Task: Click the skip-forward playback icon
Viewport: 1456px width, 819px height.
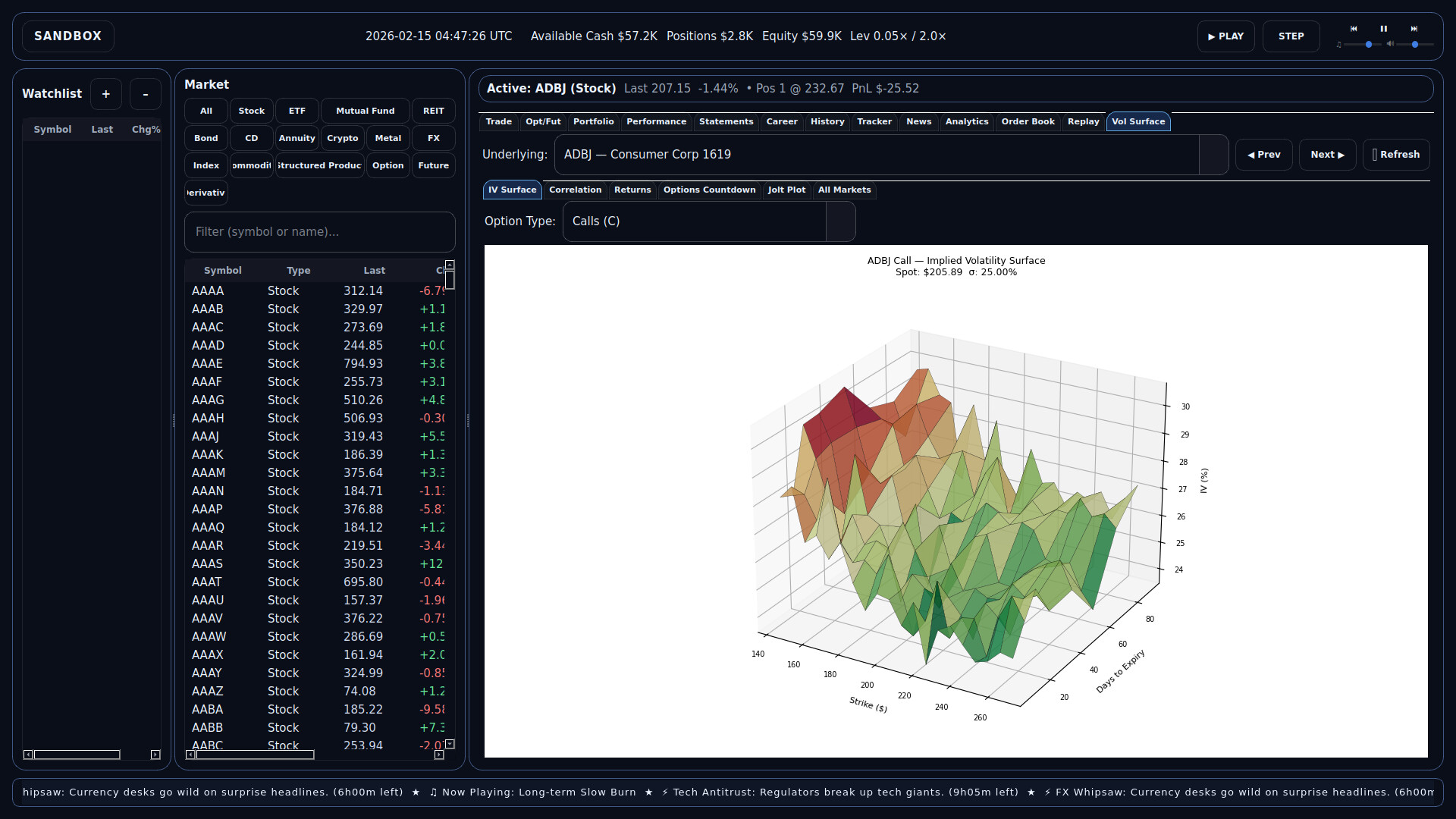Action: tap(1415, 29)
